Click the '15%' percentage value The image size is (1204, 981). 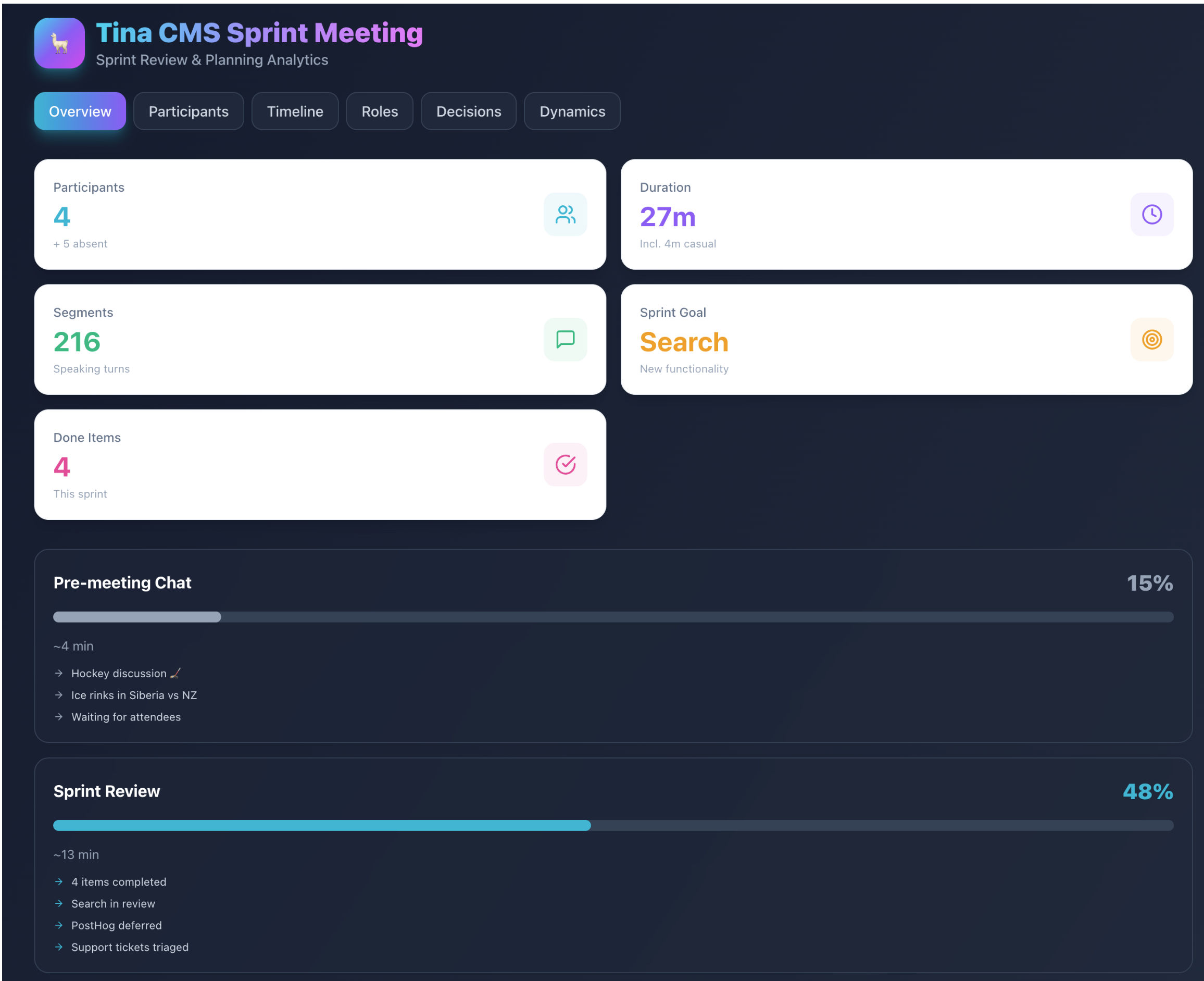(1150, 583)
